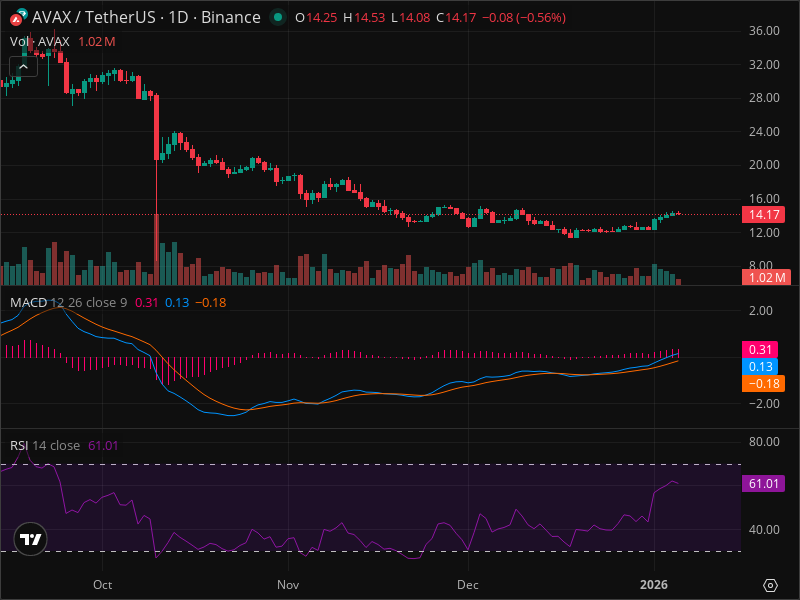Select the MACD 12 26 close 9 legend

click(68, 303)
